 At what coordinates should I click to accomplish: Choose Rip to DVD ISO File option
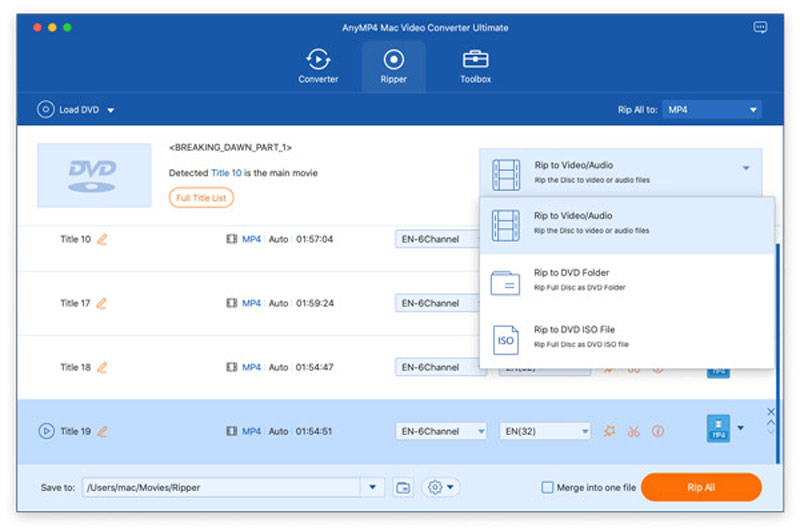point(627,338)
